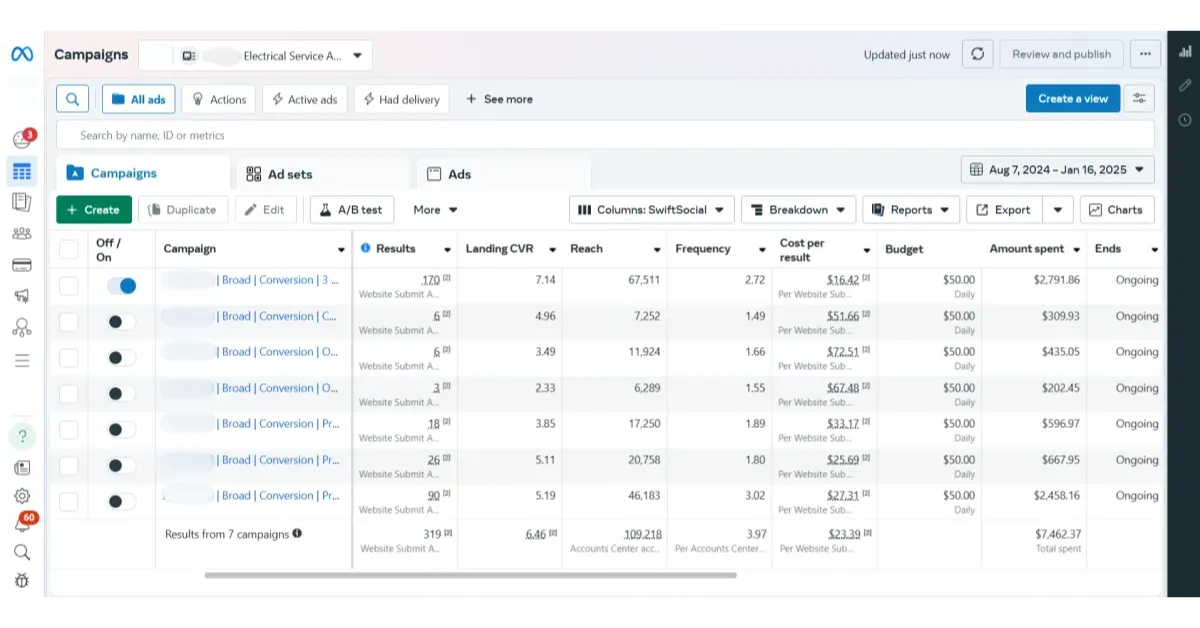Click the Create a view button

(x=1073, y=98)
